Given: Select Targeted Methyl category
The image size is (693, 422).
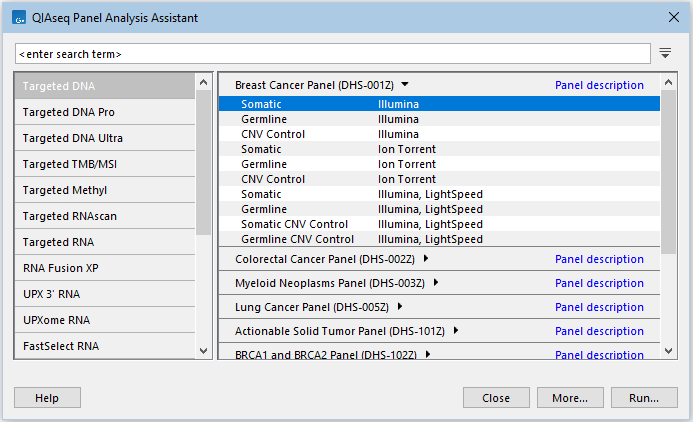Looking at the screenshot, I should 105,190.
